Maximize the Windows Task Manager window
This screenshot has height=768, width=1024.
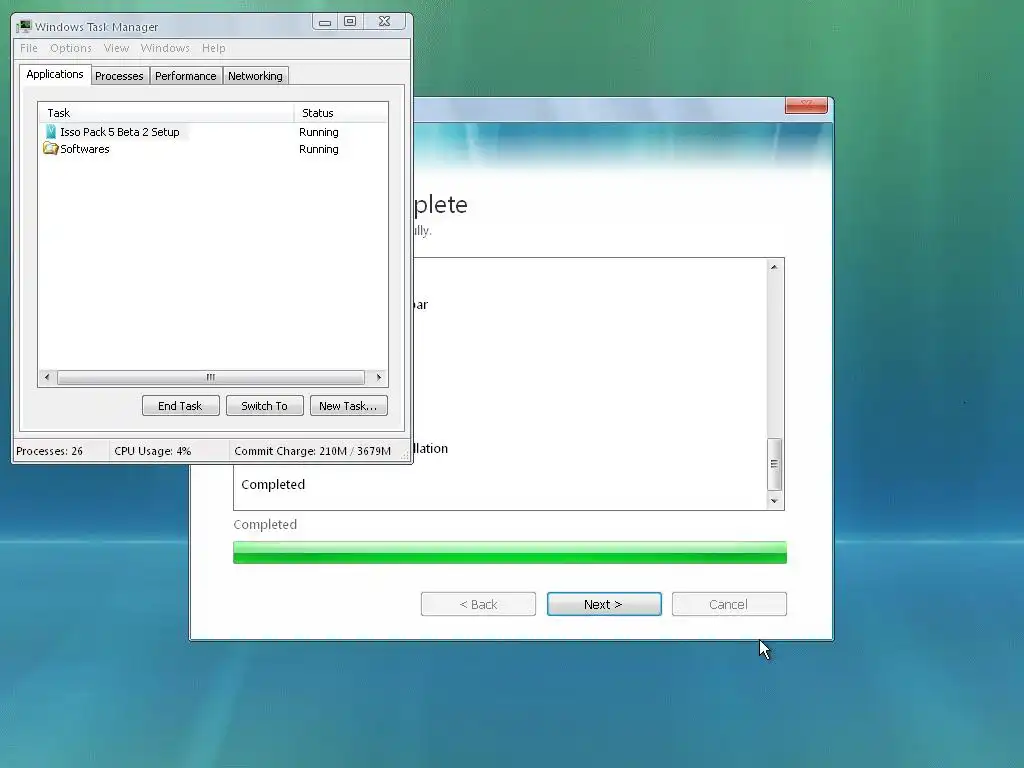pyautogui.click(x=350, y=22)
